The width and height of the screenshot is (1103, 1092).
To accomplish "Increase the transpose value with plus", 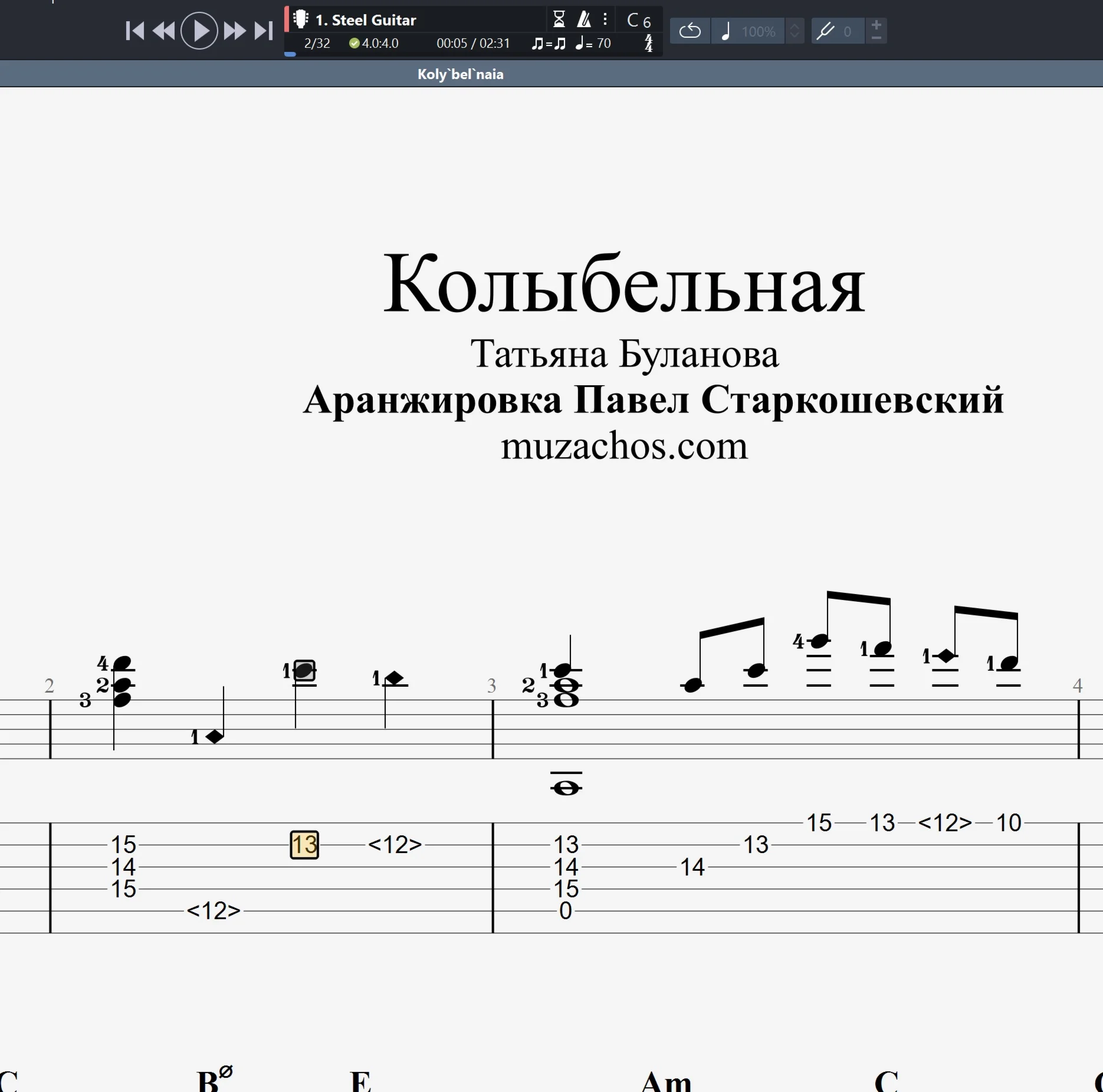I will pyautogui.click(x=877, y=25).
